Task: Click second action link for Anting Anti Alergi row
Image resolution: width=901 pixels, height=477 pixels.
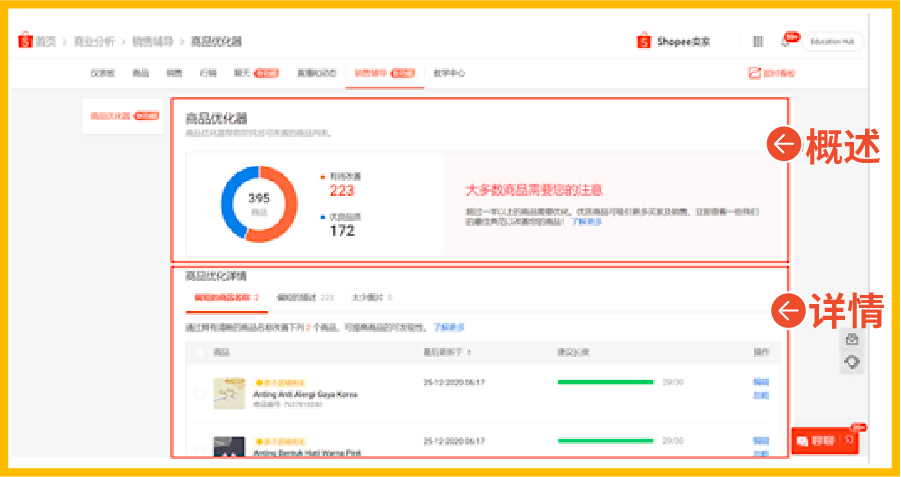Action: [761, 395]
